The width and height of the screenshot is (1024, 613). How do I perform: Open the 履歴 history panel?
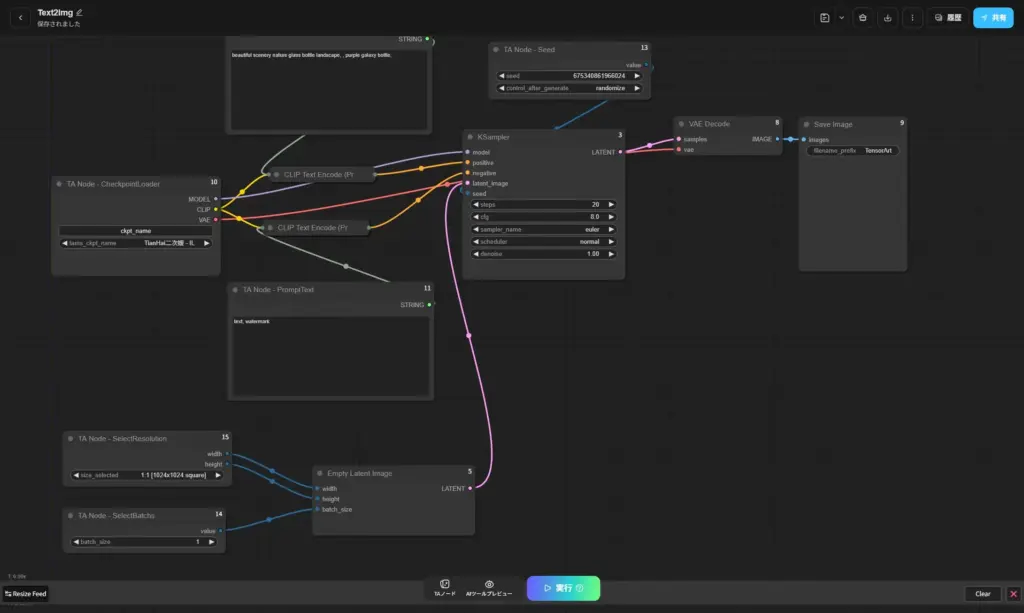pyautogui.click(x=948, y=18)
